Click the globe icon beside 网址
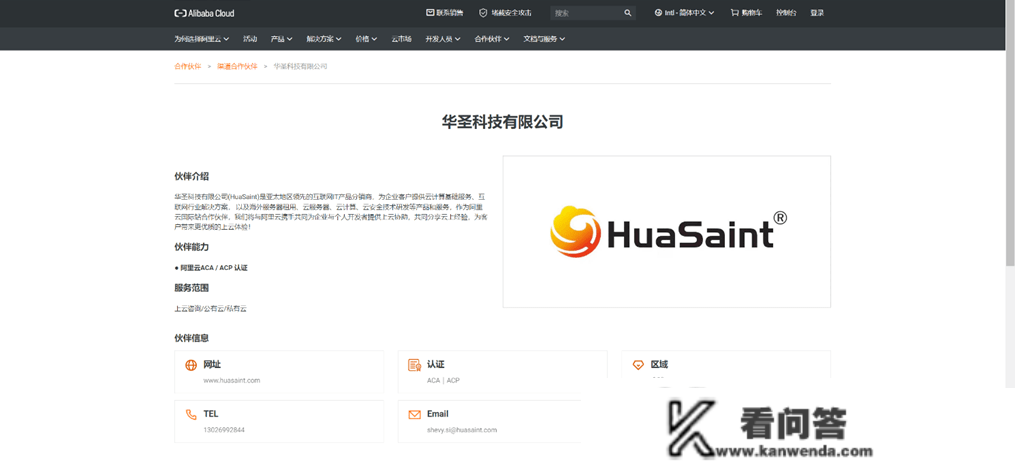The height and width of the screenshot is (462, 1015). point(191,365)
